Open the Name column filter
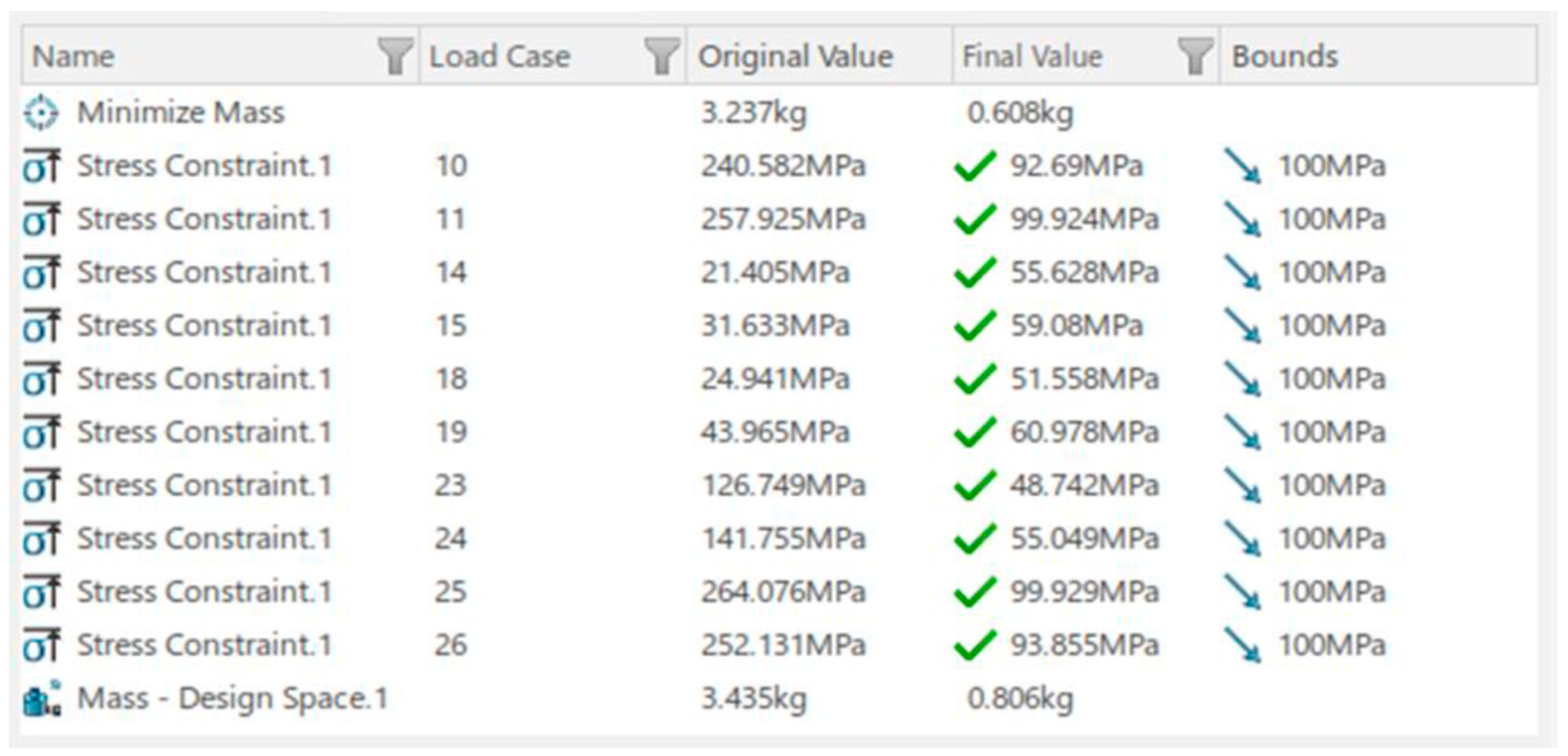 (x=395, y=56)
